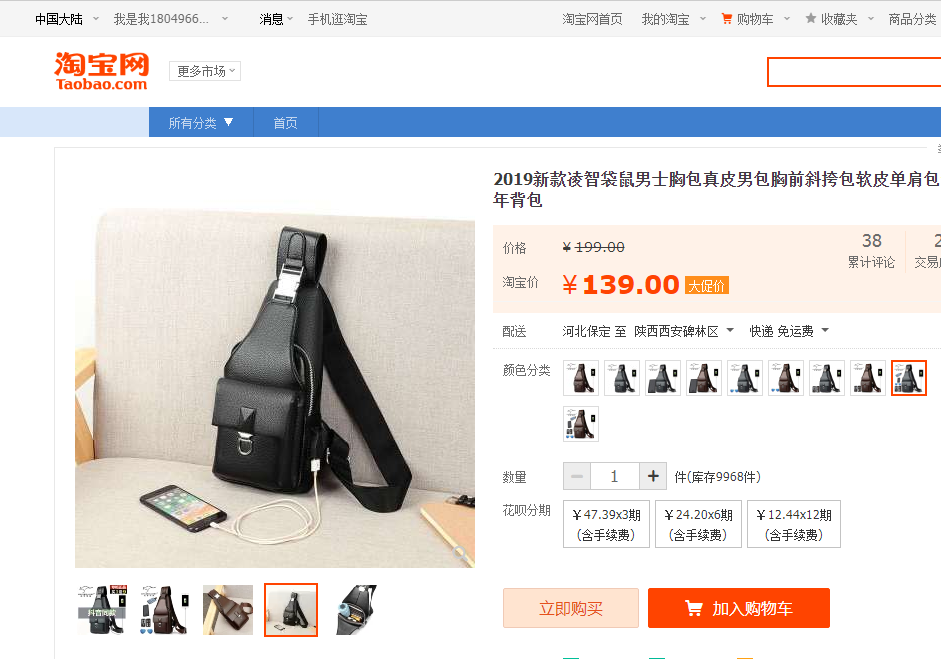
Task: Expand the 快递 免运费 shipping dropdown
Action: (x=789, y=331)
